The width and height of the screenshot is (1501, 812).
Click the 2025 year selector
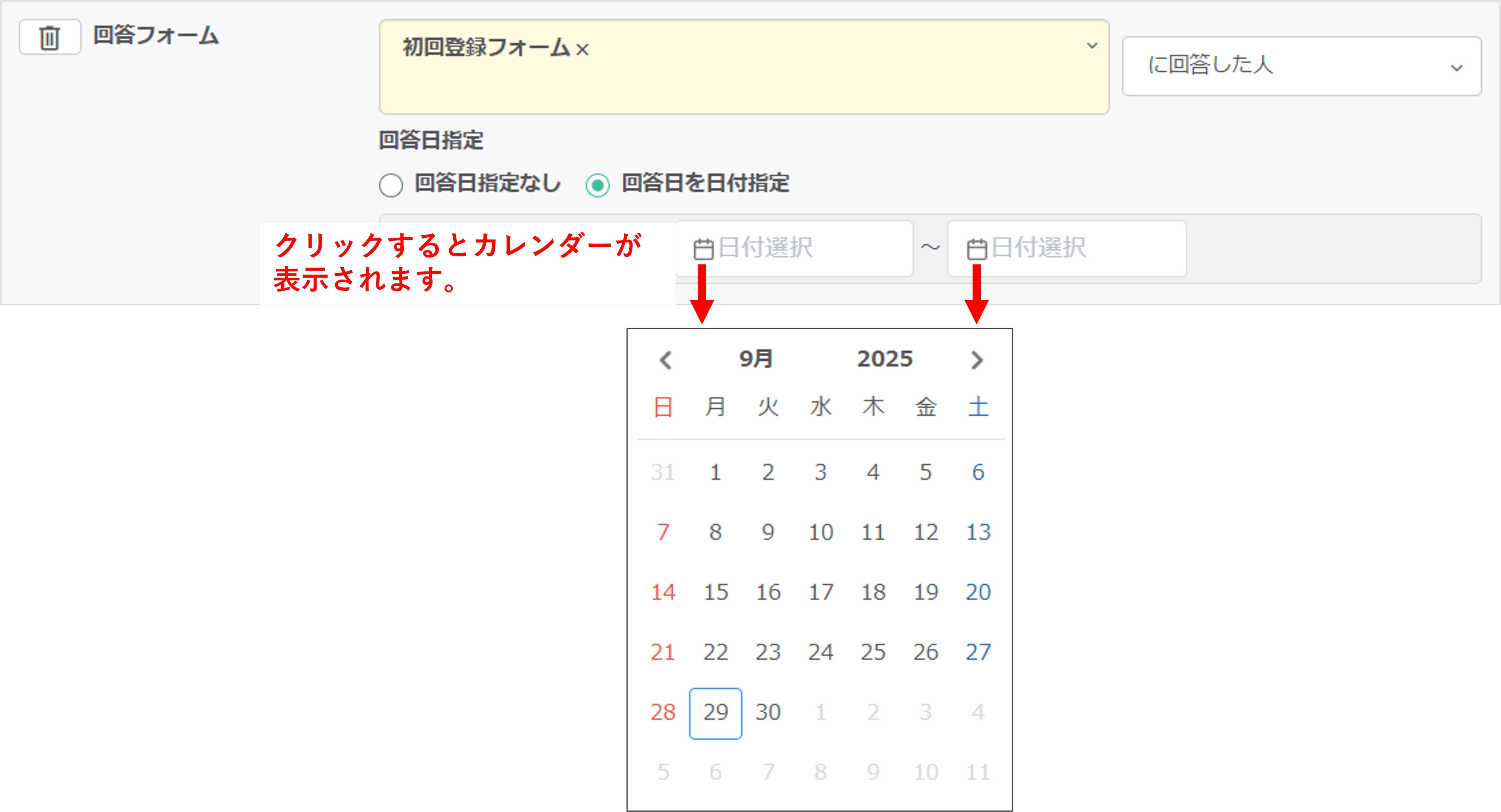point(885,359)
